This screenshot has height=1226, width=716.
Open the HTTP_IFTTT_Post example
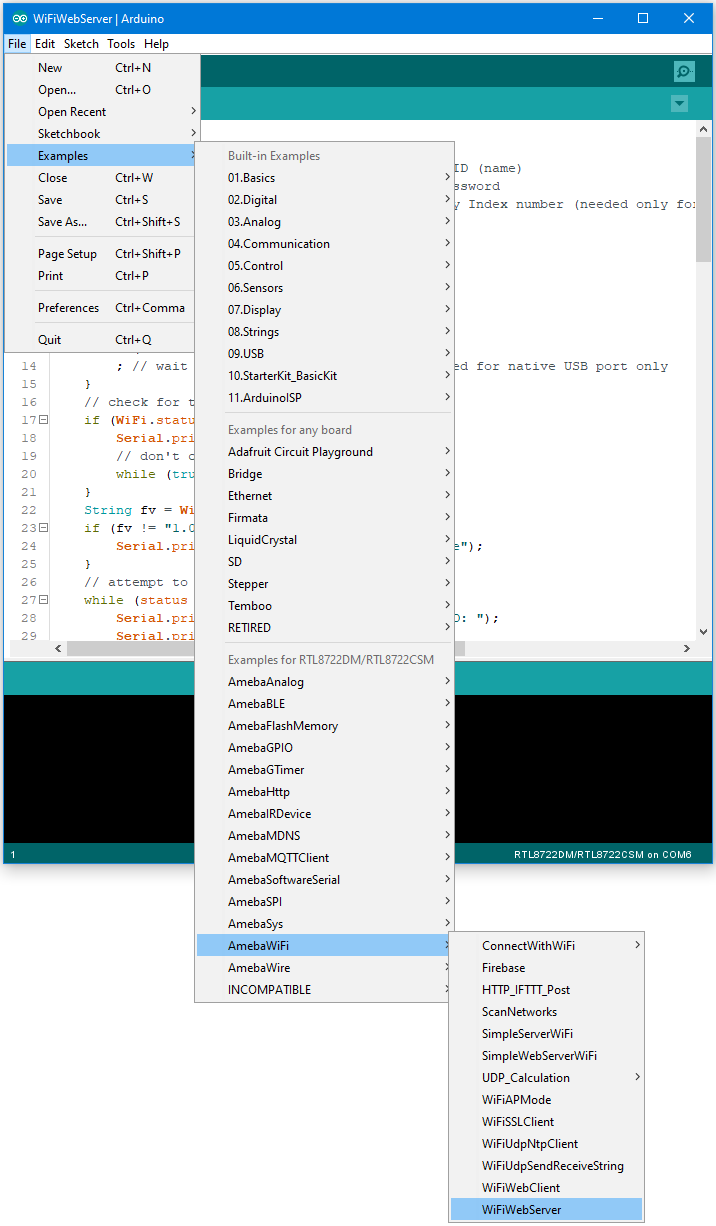[x=546, y=990]
